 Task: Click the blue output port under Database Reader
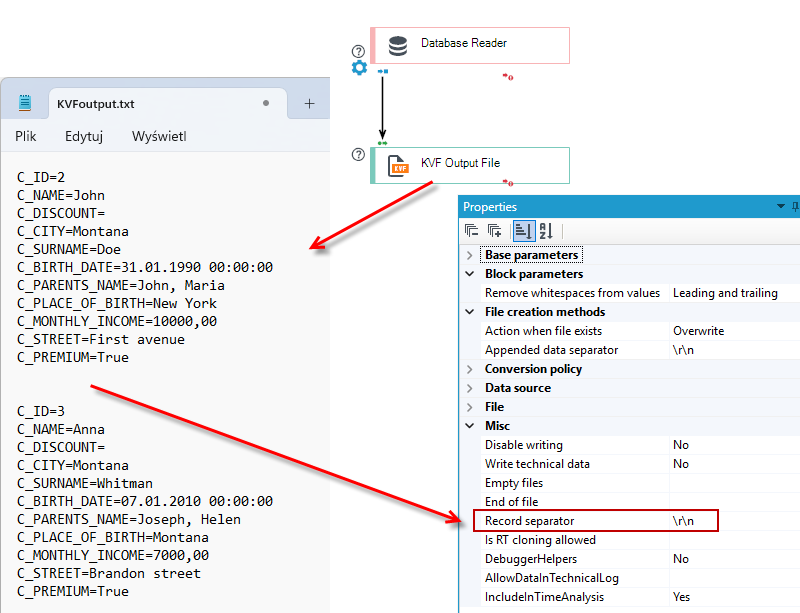(383, 71)
